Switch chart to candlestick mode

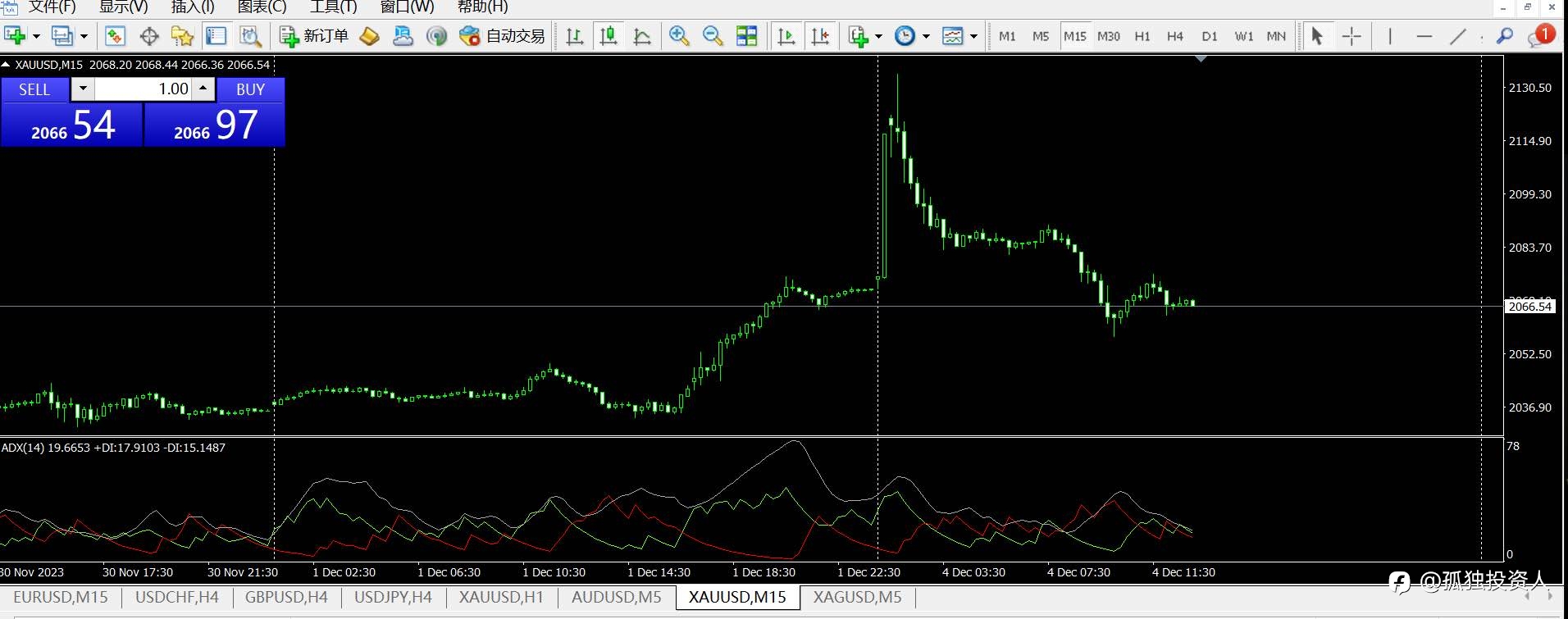pyautogui.click(x=609, y=36)
